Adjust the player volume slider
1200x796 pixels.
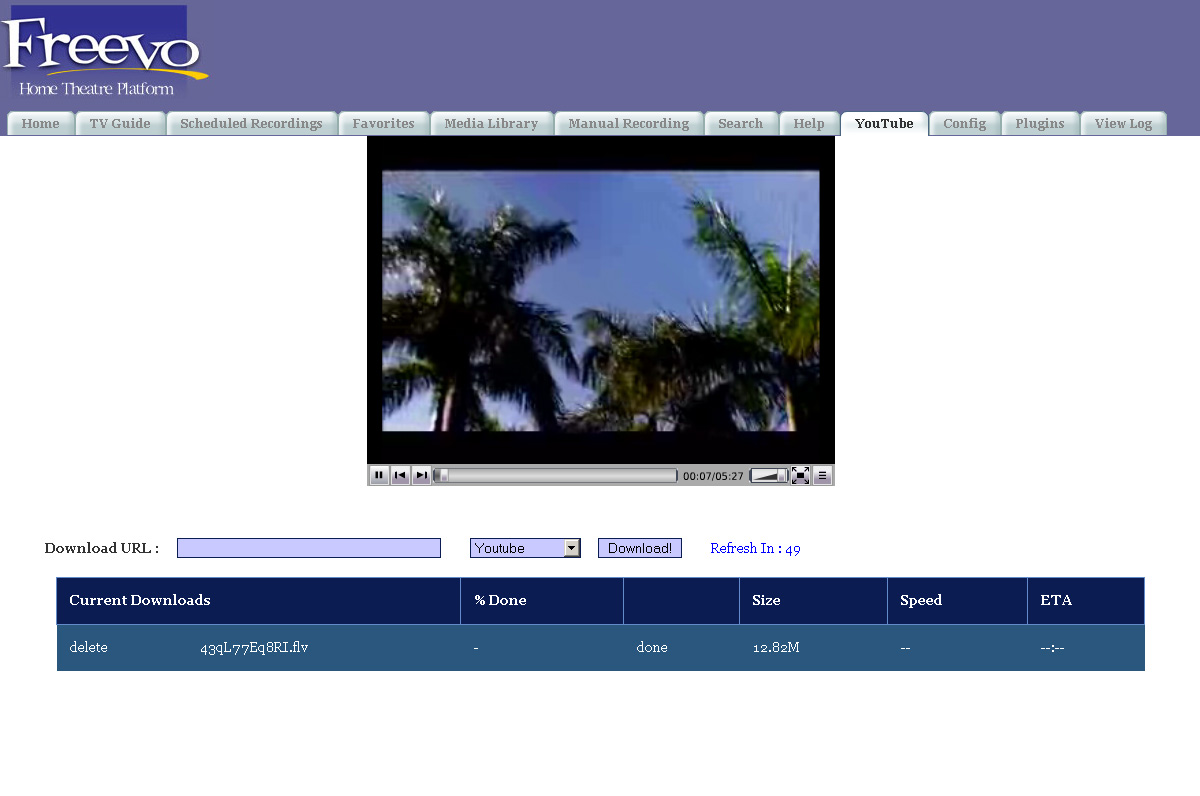coord(768,476)
